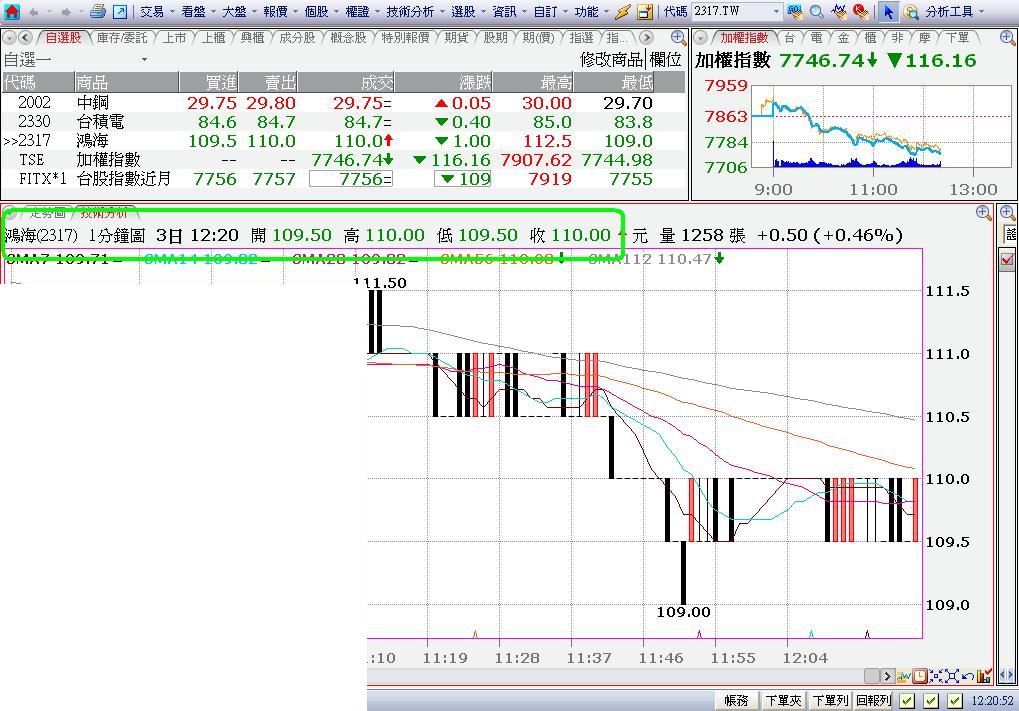
Task: Click the 漲跌 column header
Action: coord(444,83)
